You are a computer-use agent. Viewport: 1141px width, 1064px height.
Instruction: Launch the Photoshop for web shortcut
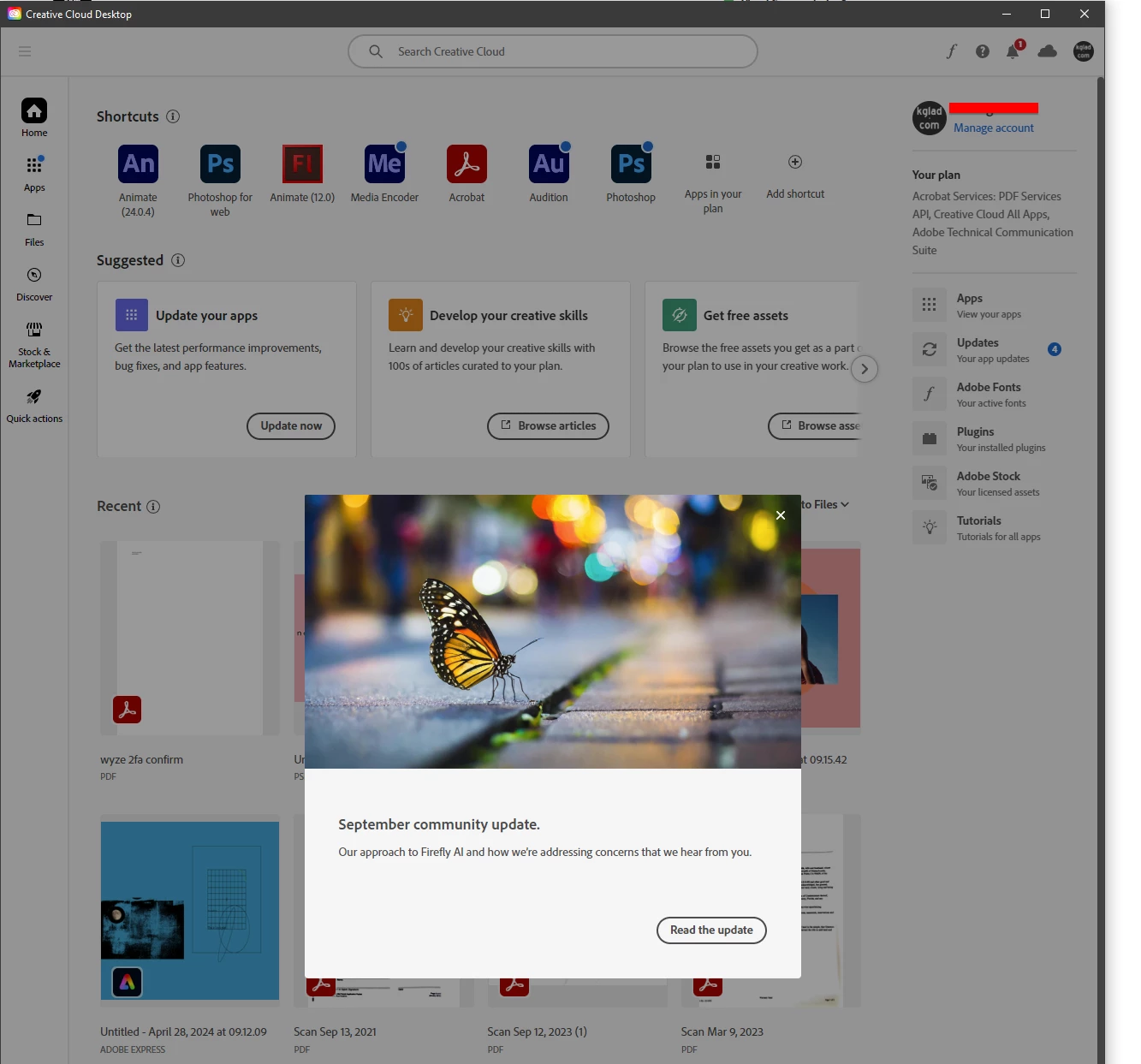pos(220,163)
